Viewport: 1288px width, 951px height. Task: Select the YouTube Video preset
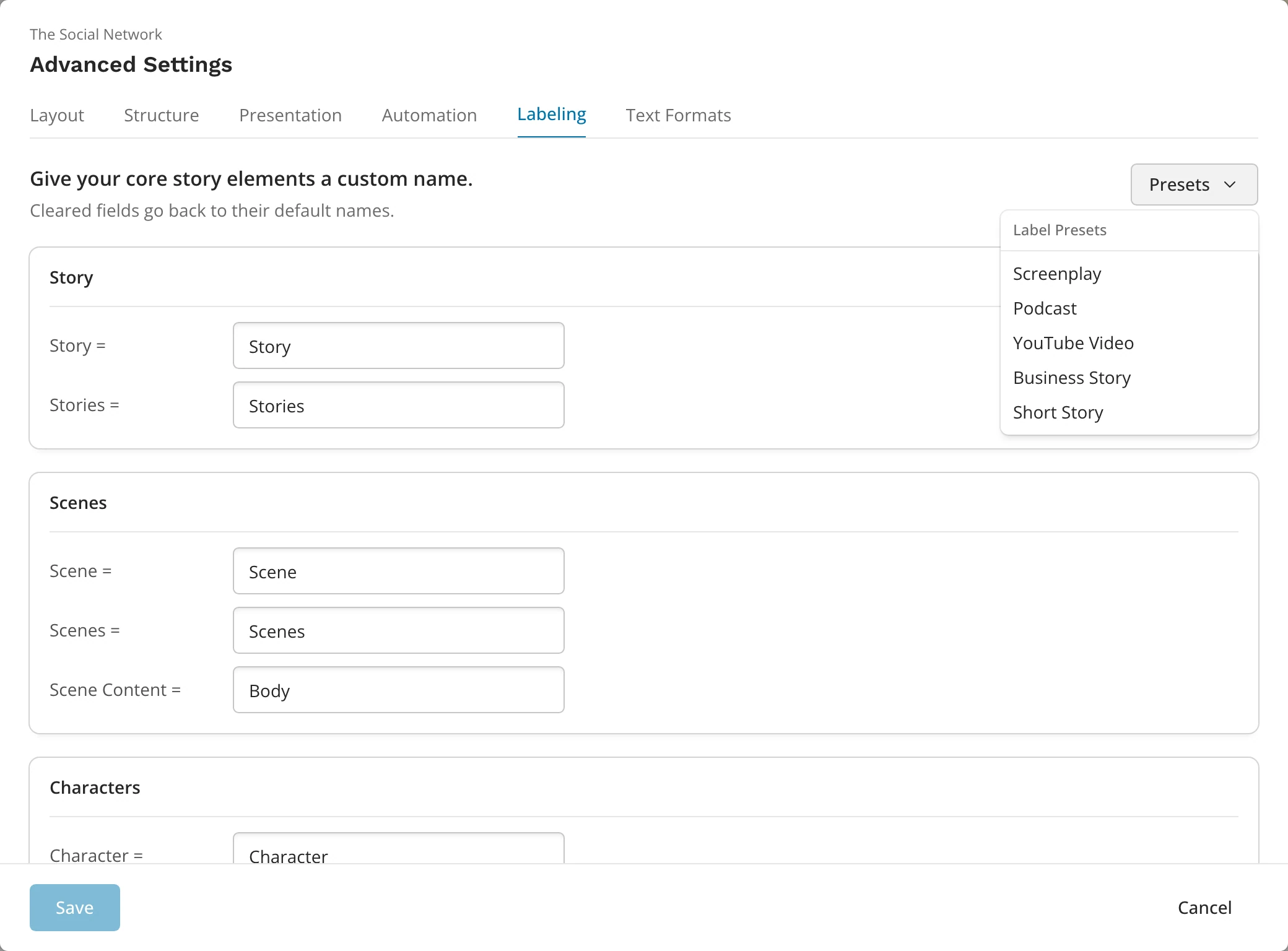click(x=1129, y=343)
